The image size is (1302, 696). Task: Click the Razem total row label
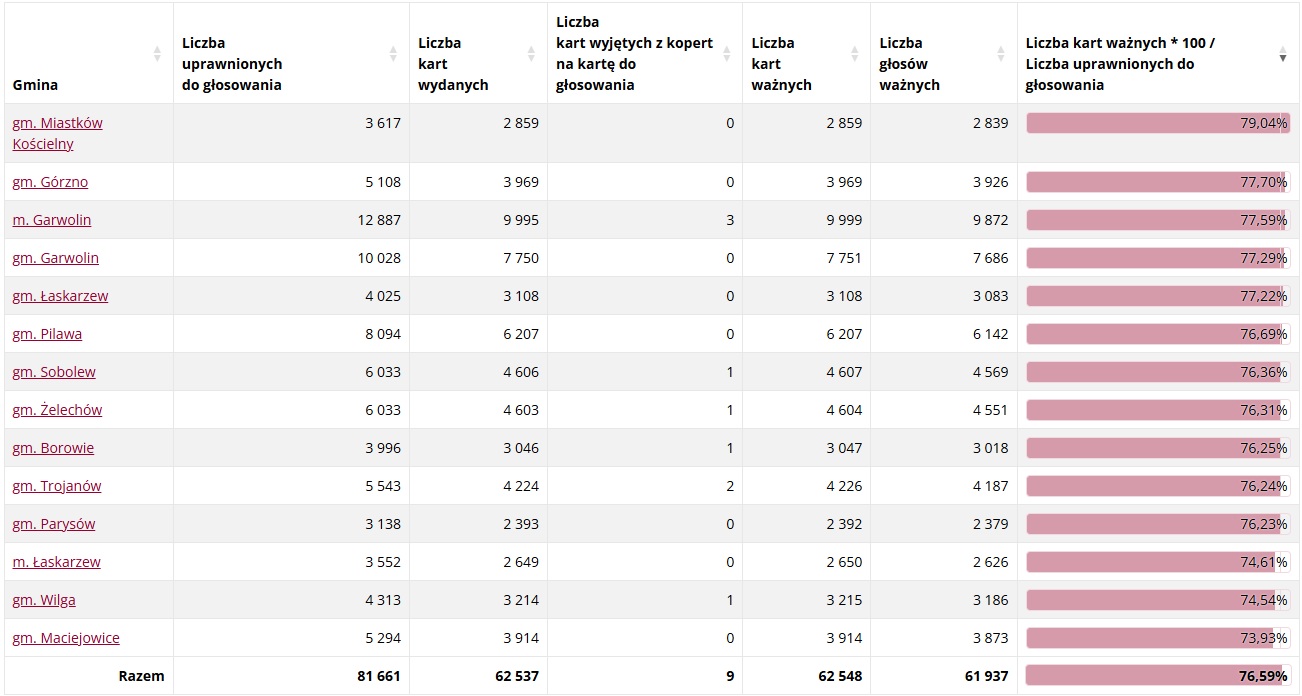[x=141, y=676]
